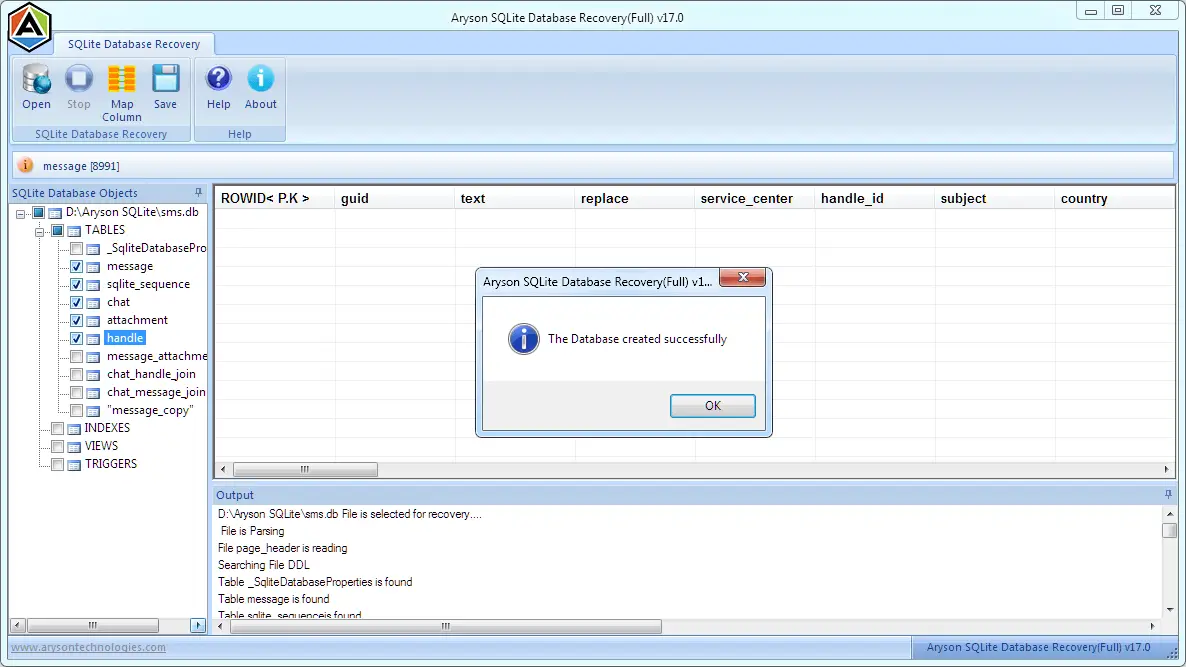Uncheck the sqlite_sequence checkbox

[76, 284]
